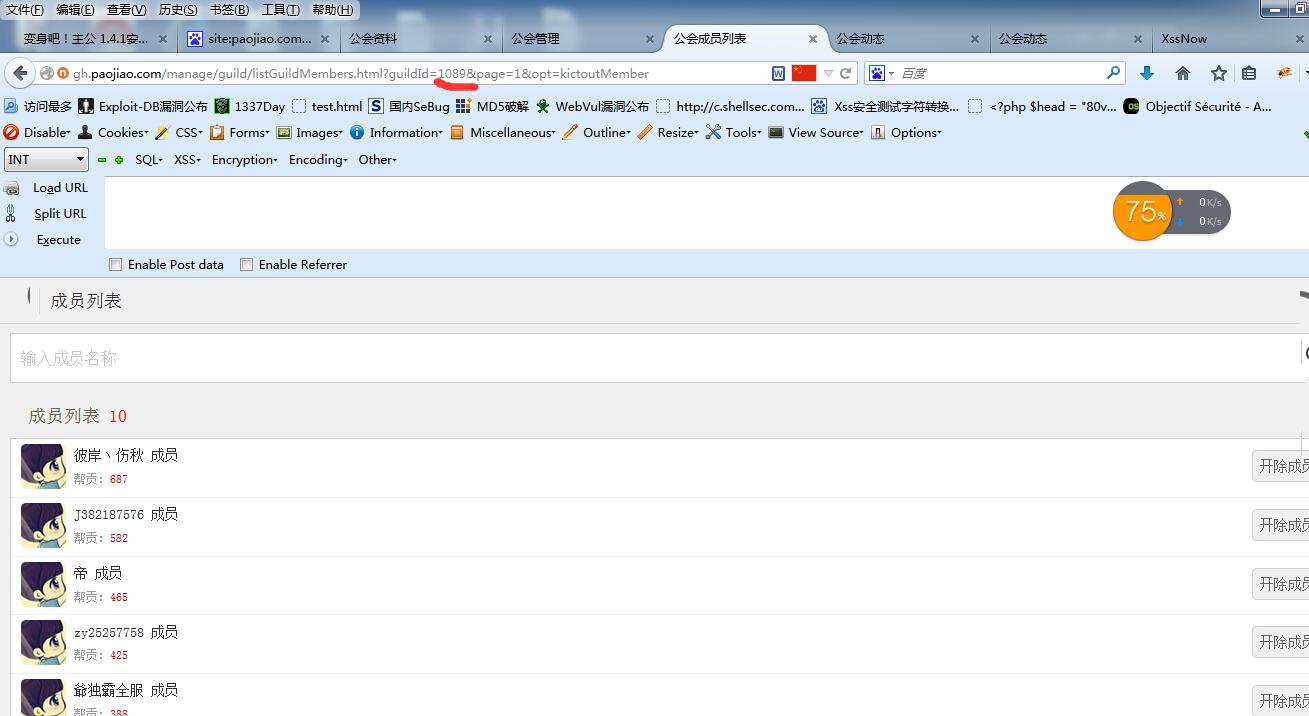Open the WebVul漏洞公布 bookmark
Viewport: 1309px width, 716px height.
pos(593,106)
